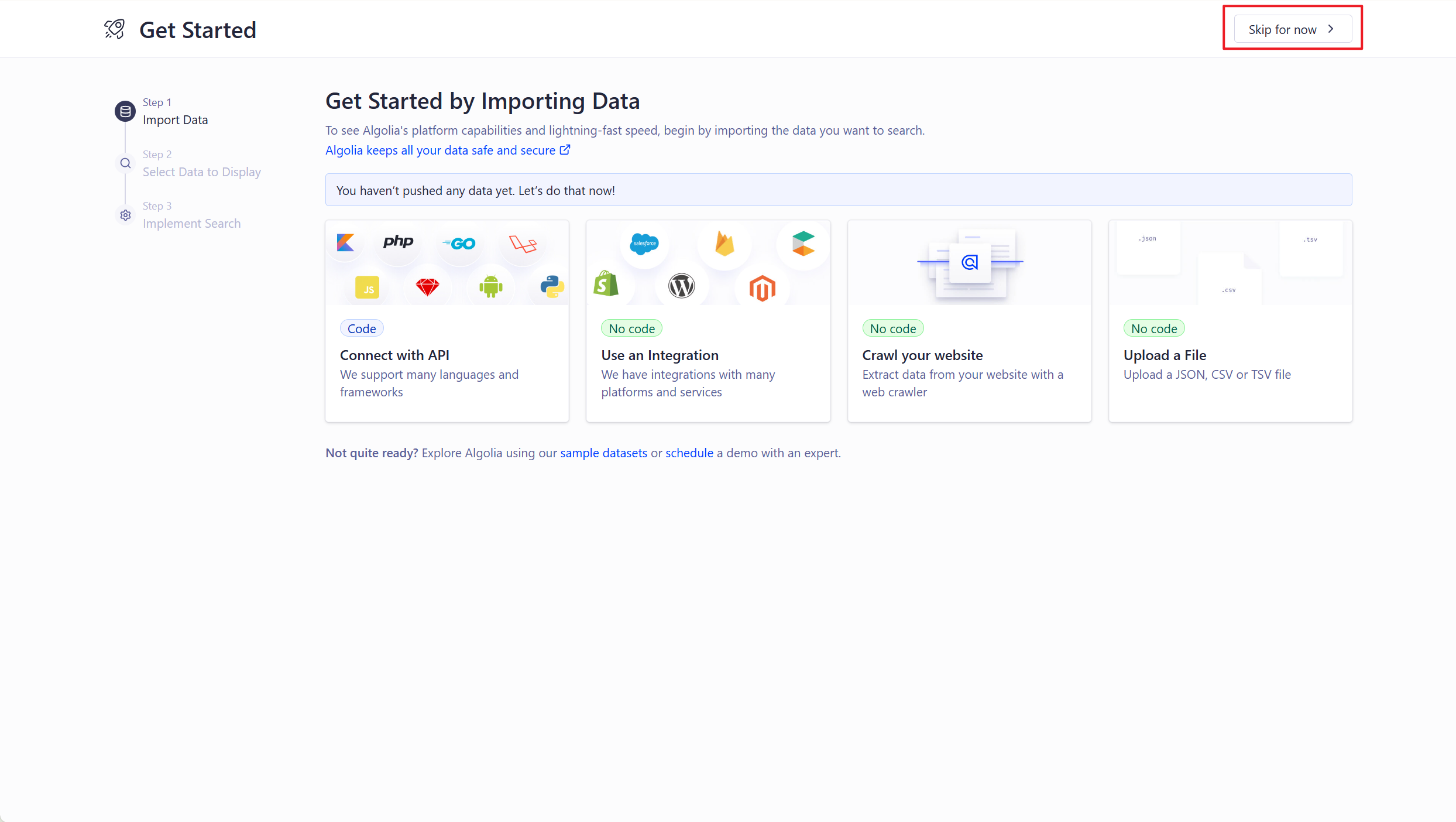1456x822 pixels.
Task: Choose the Upload a File card
Action: [x=1230, y=321]
